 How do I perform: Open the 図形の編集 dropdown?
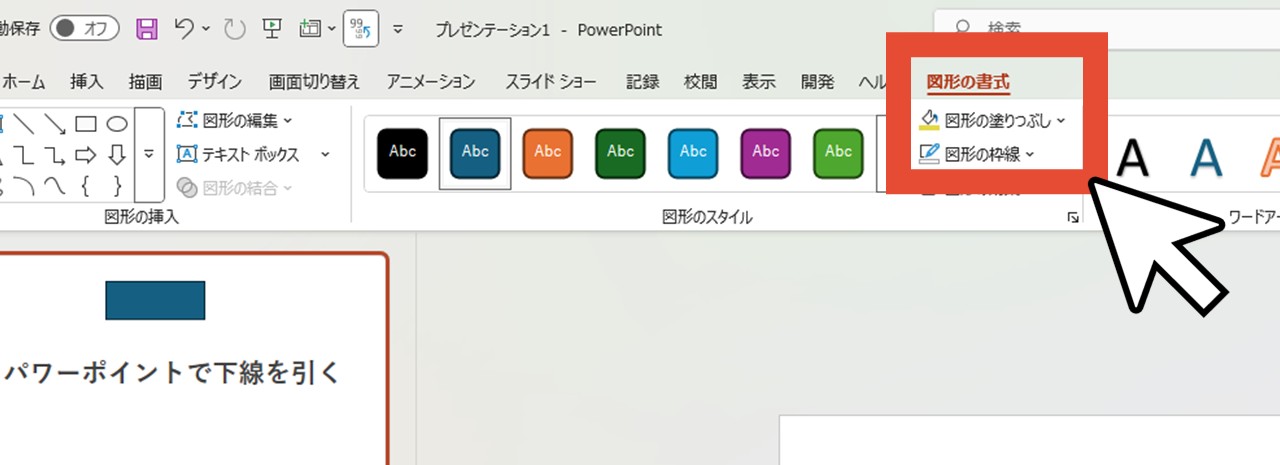pos(234,121)
